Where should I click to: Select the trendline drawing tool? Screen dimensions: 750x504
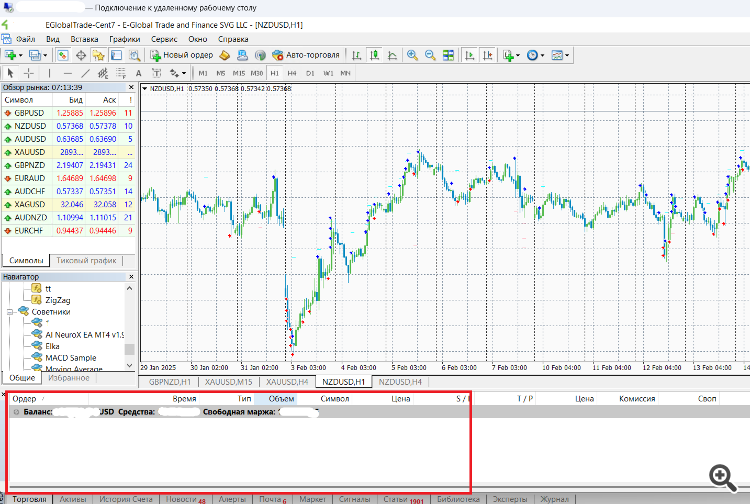click(86, 73)
